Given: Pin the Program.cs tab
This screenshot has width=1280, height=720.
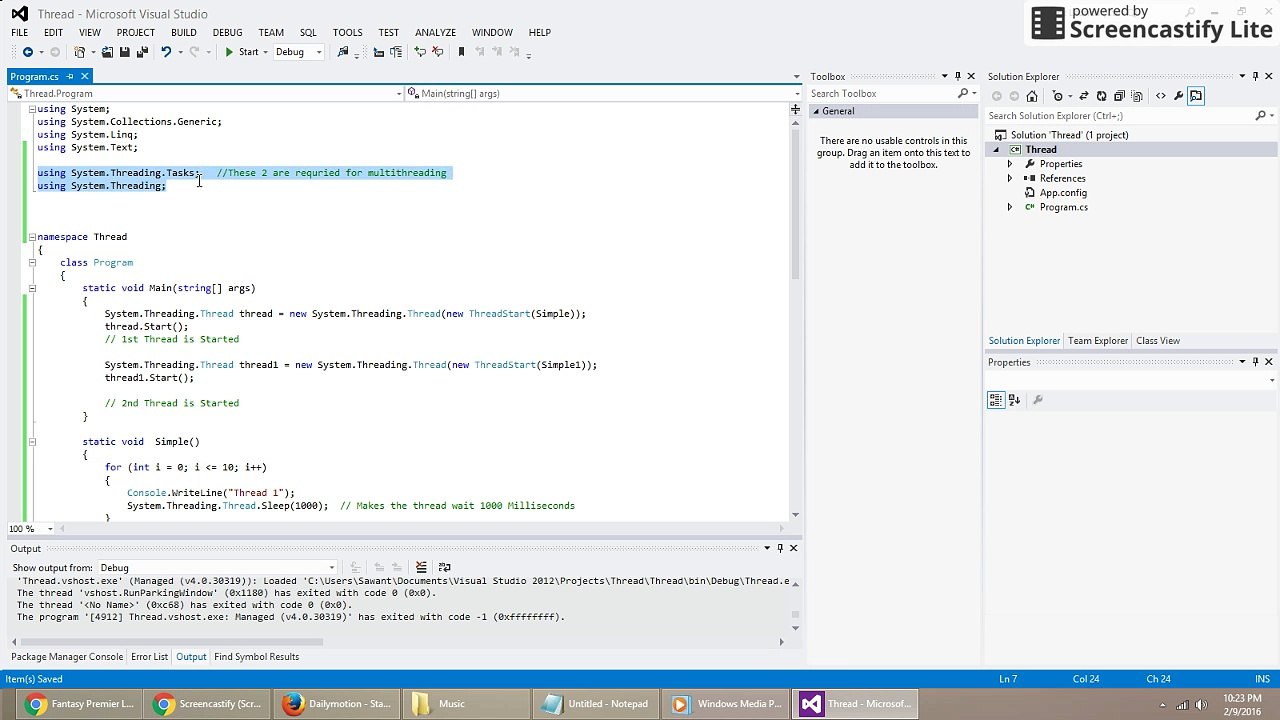Looking at the screenshot, I should (70, 77).
